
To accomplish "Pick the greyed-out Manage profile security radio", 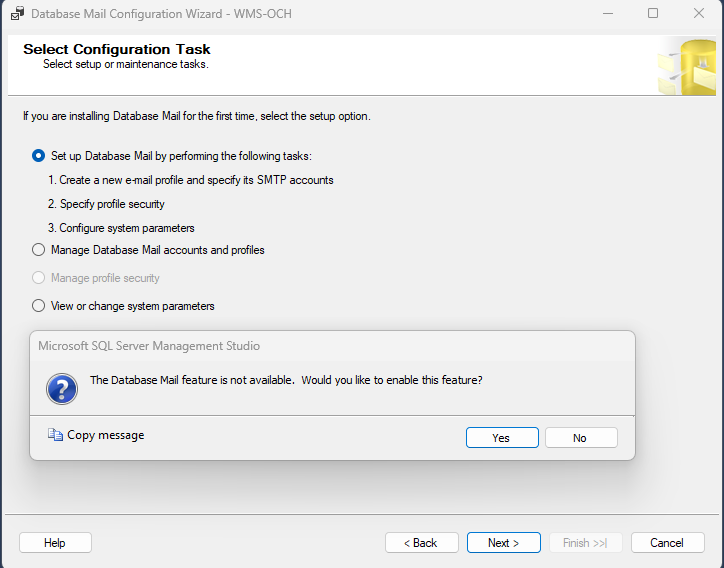I will pyautogui.click(x=39, y=278).
